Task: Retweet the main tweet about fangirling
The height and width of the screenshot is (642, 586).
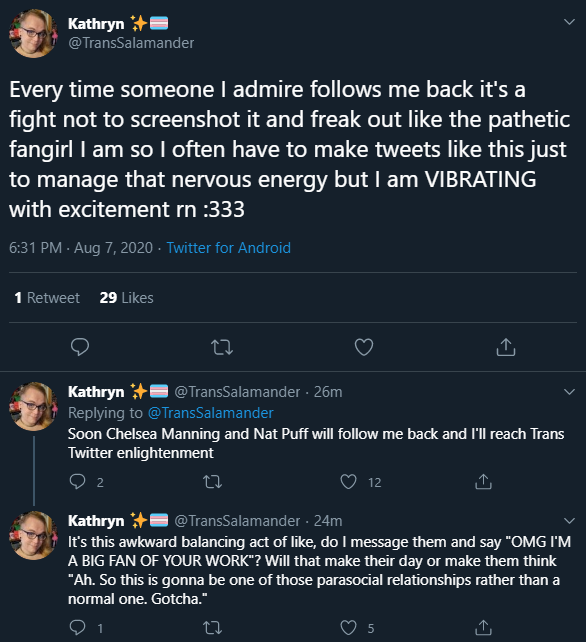Action: coord(222,347)
